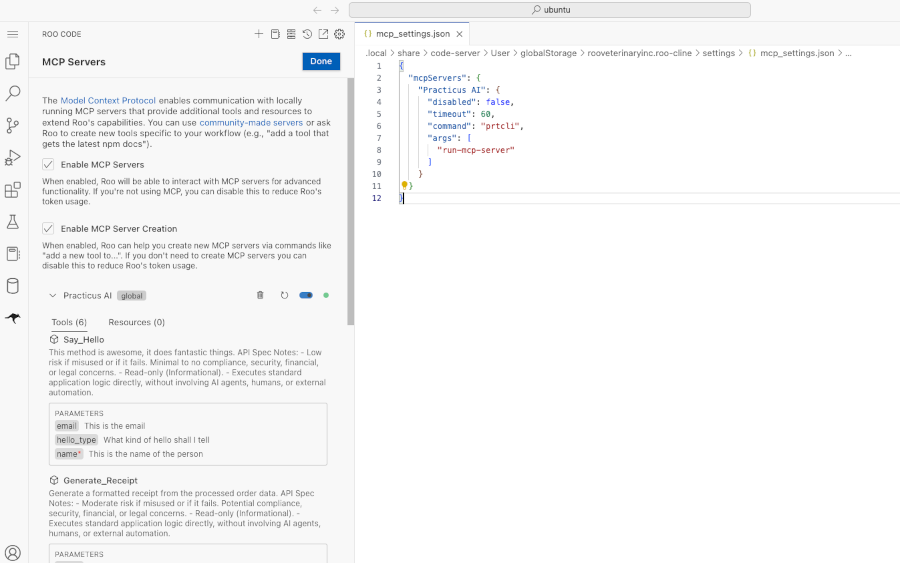This screenshot has width=900, height=563.
Task: Click the email parameter tag
Action: (67, 426)
